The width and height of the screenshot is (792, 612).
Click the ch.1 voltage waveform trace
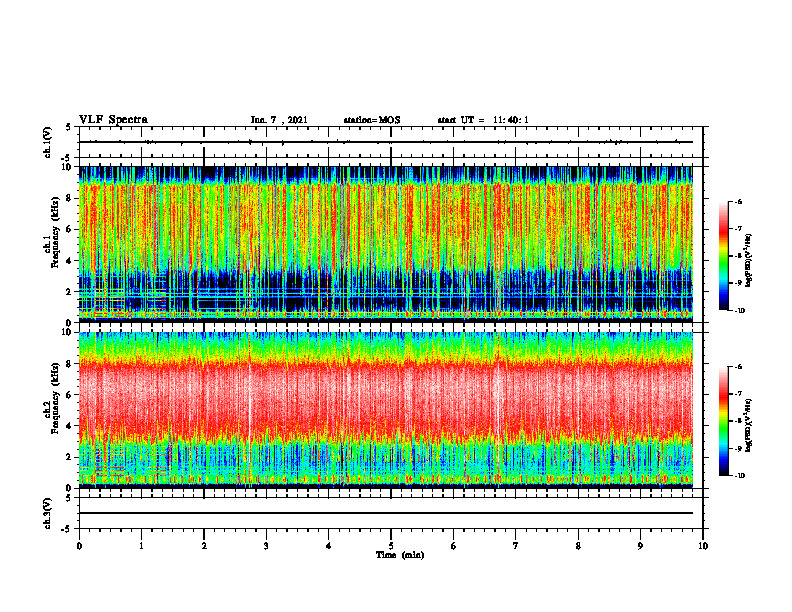[x=386, y=142]
